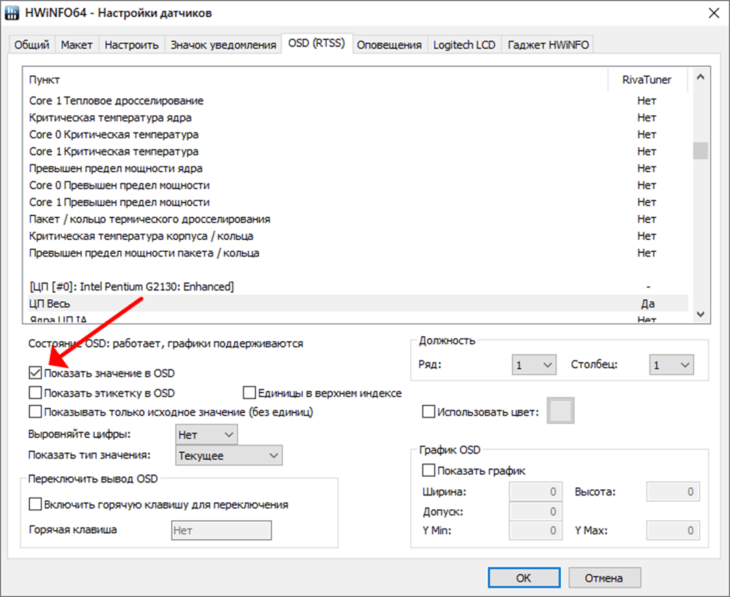Close the sensor settings window

coord(714,13)
